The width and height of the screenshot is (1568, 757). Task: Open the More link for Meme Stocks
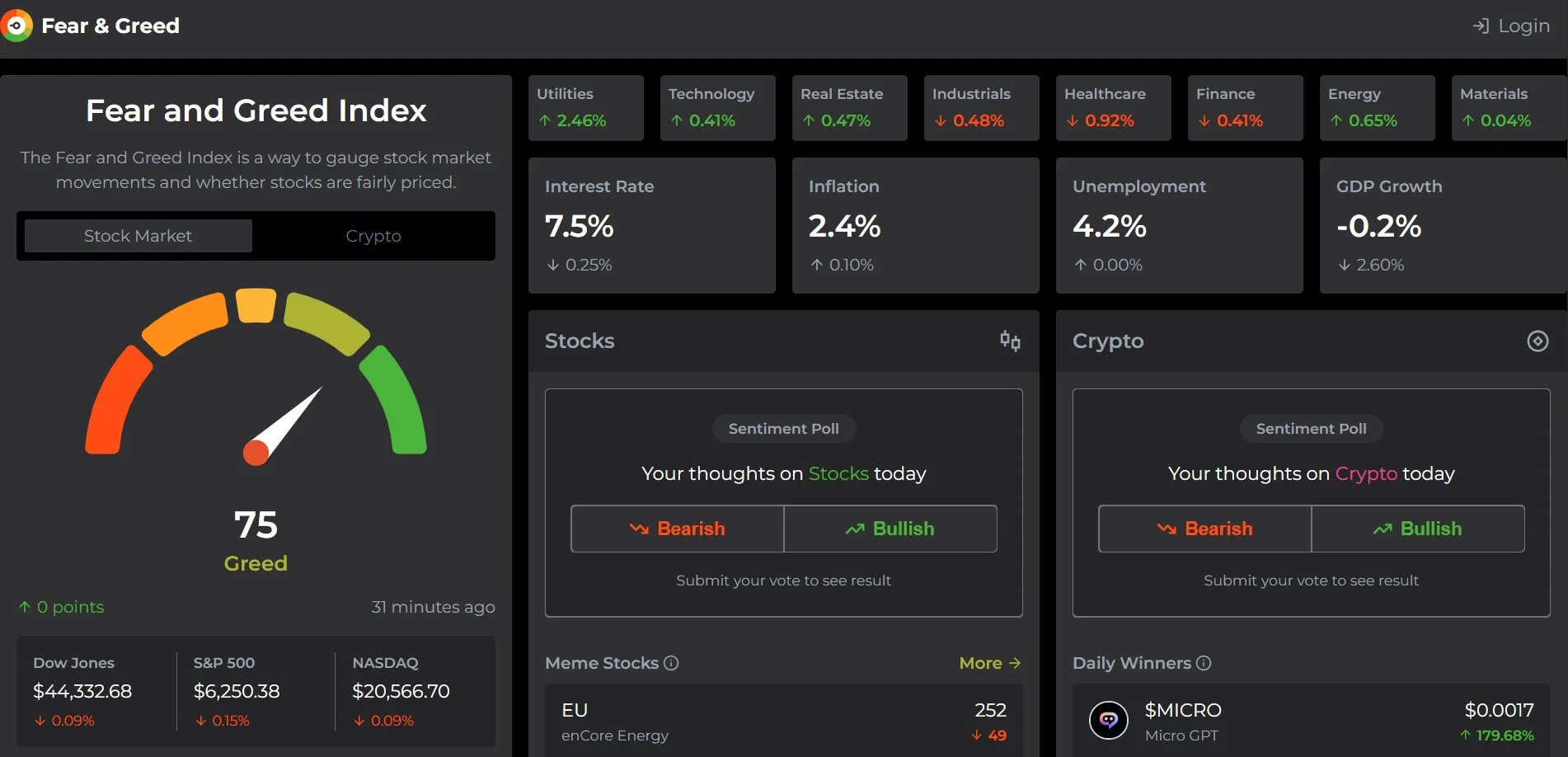click(989, 663)
